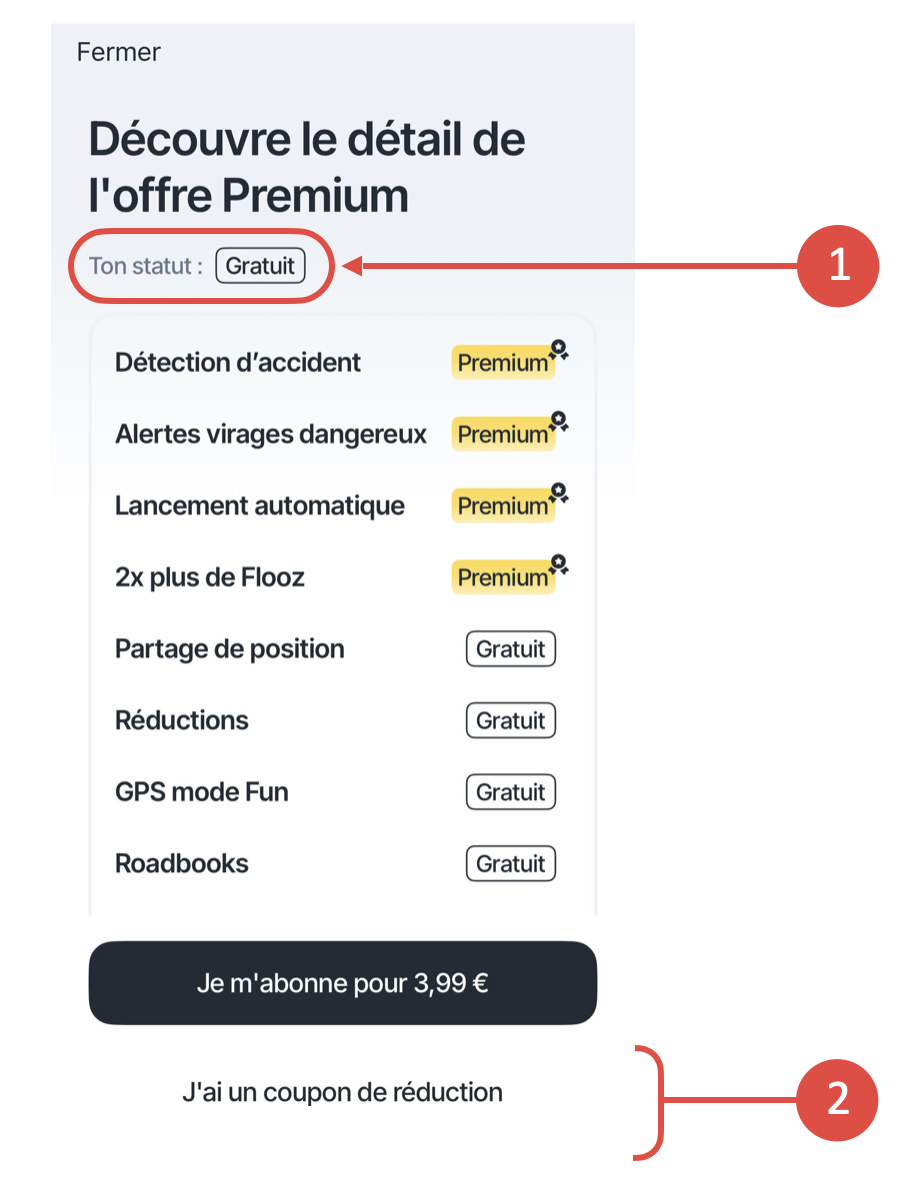The width and height of the screenshot is (898, 1184).
Task: Tap the Gratuit badge next to Roadbooks
Action: 511,863
